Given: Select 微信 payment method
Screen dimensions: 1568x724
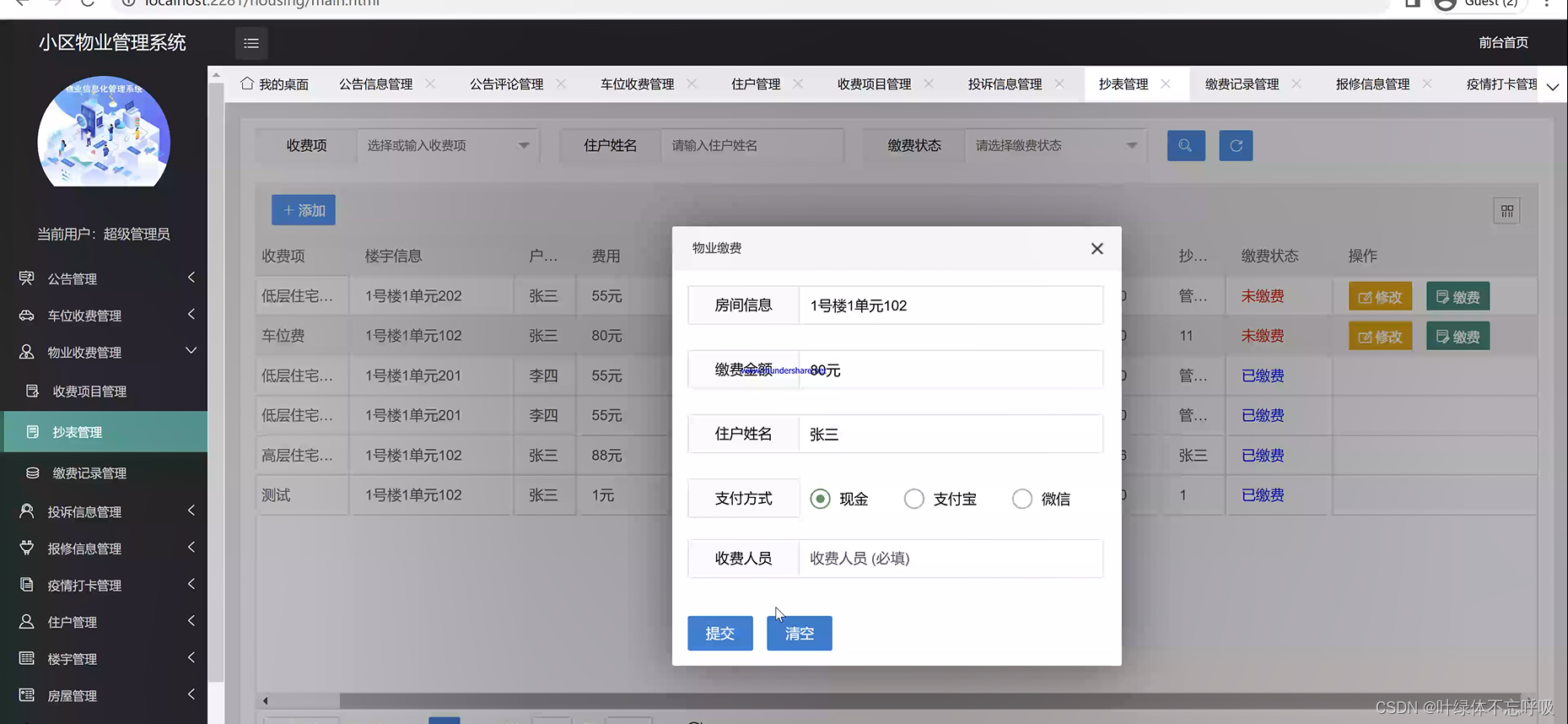Looking at the screenshot, I should point(1021,499).
